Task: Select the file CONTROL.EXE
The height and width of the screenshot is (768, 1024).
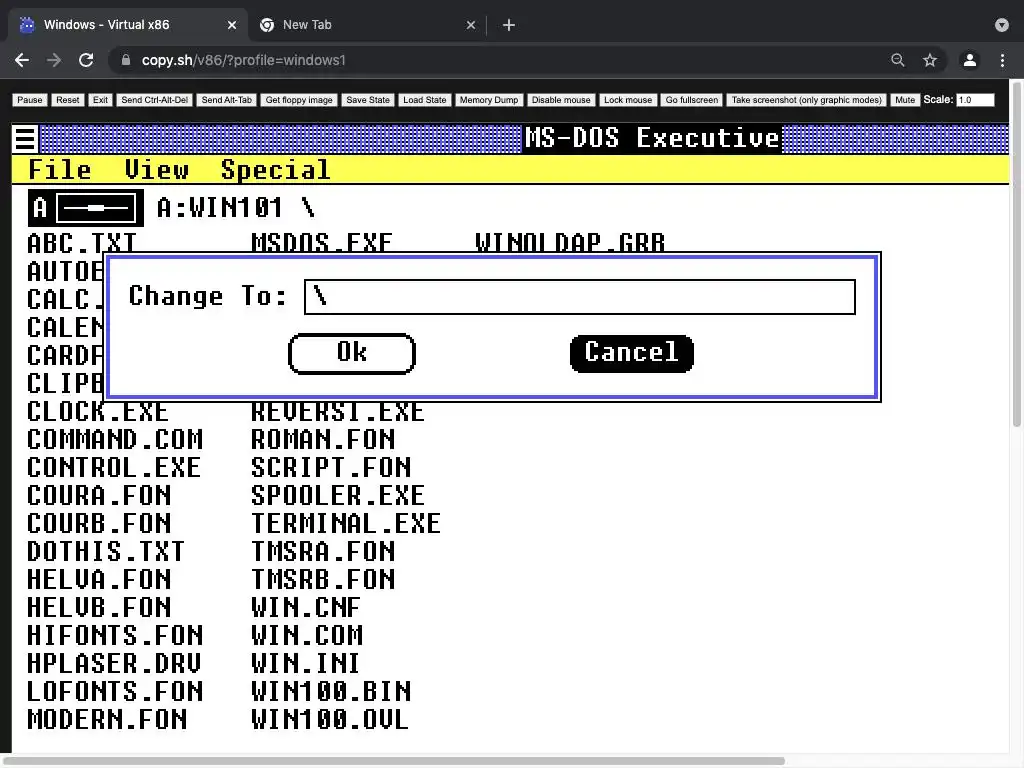Action: coord(114,468)
